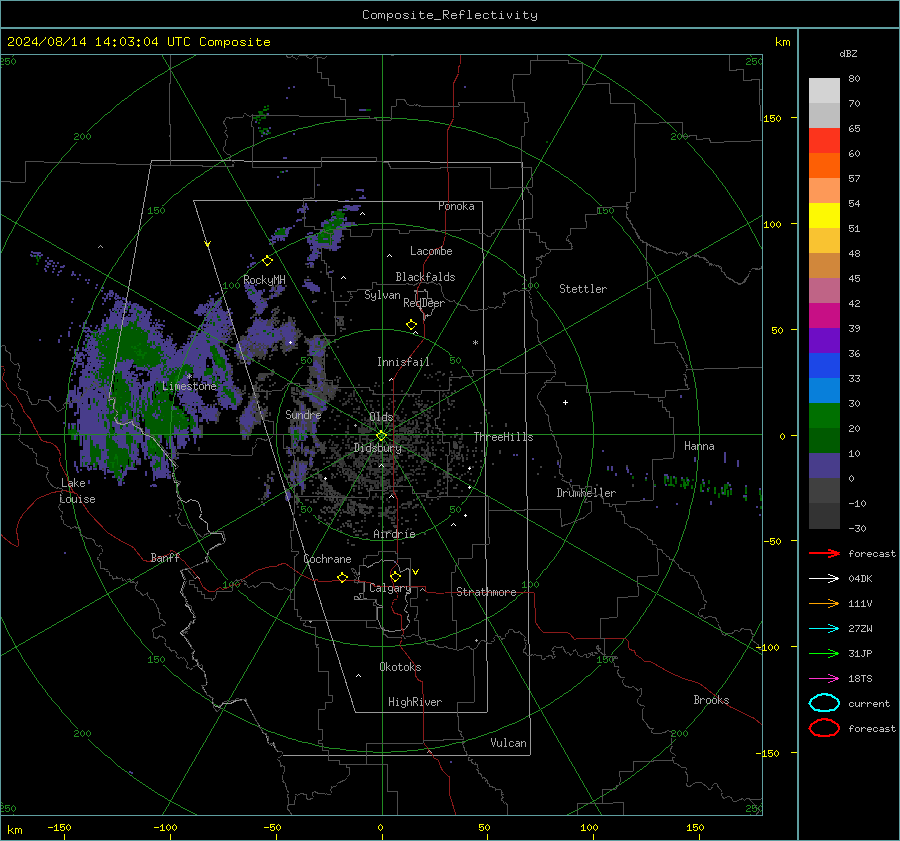Image resolution: width=900 pixels, height=841 pixels.
Task: Click the Lacombe town label
Action: click(431, 251)
